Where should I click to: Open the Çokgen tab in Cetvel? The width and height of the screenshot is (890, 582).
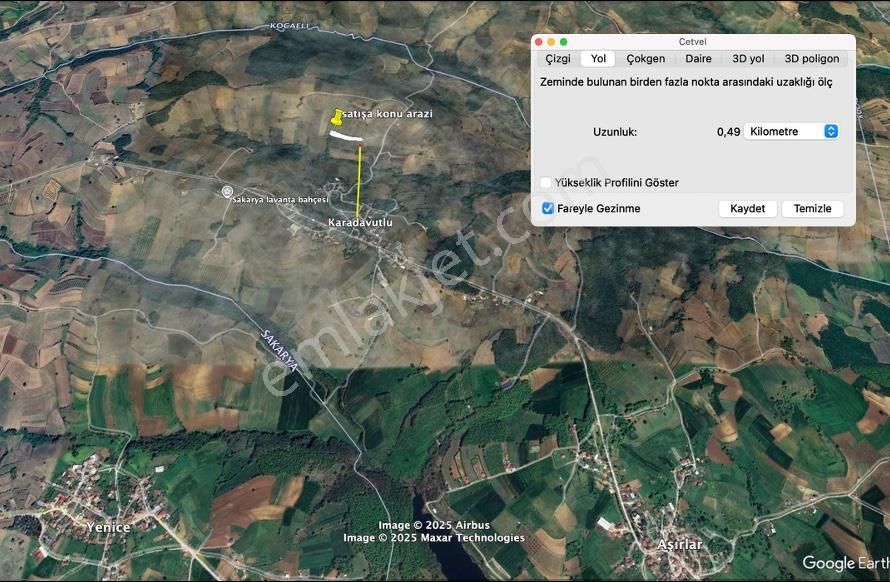coord(645,58)
